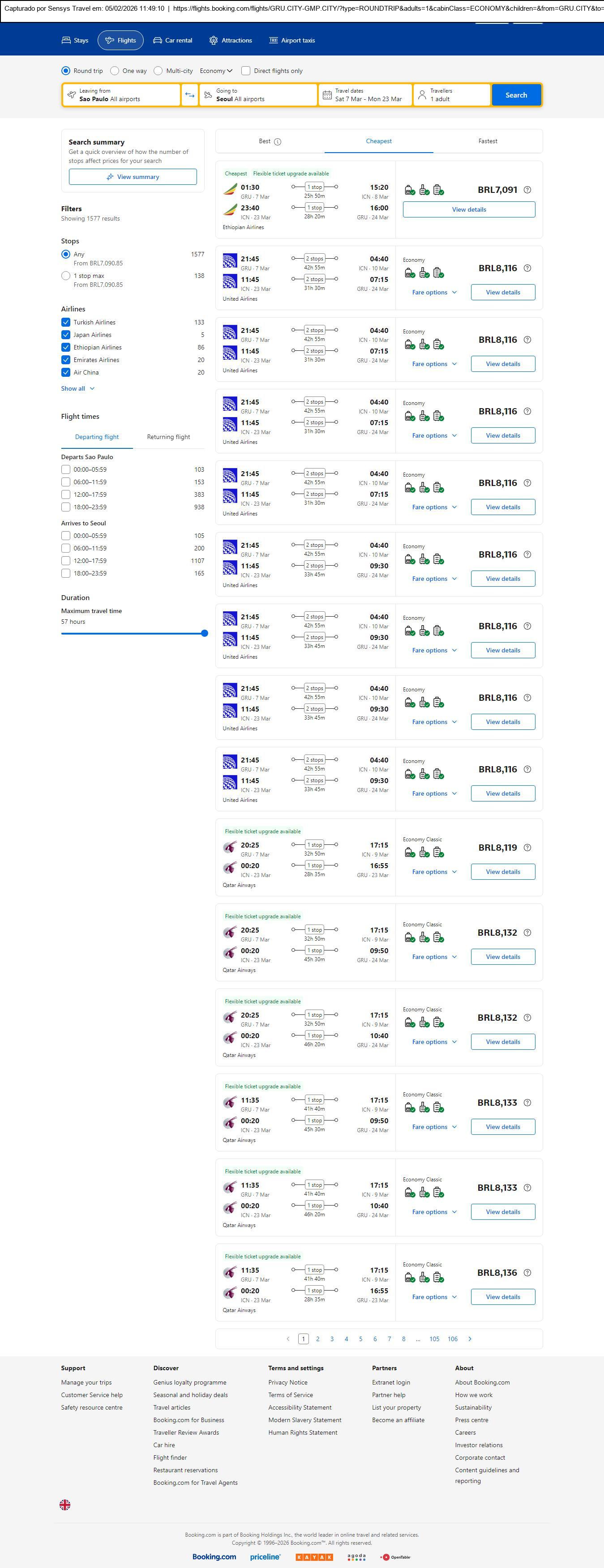Switch to the Fastest sorting tab
Screen dimensions: 604x1568
[x=487, y=141]
